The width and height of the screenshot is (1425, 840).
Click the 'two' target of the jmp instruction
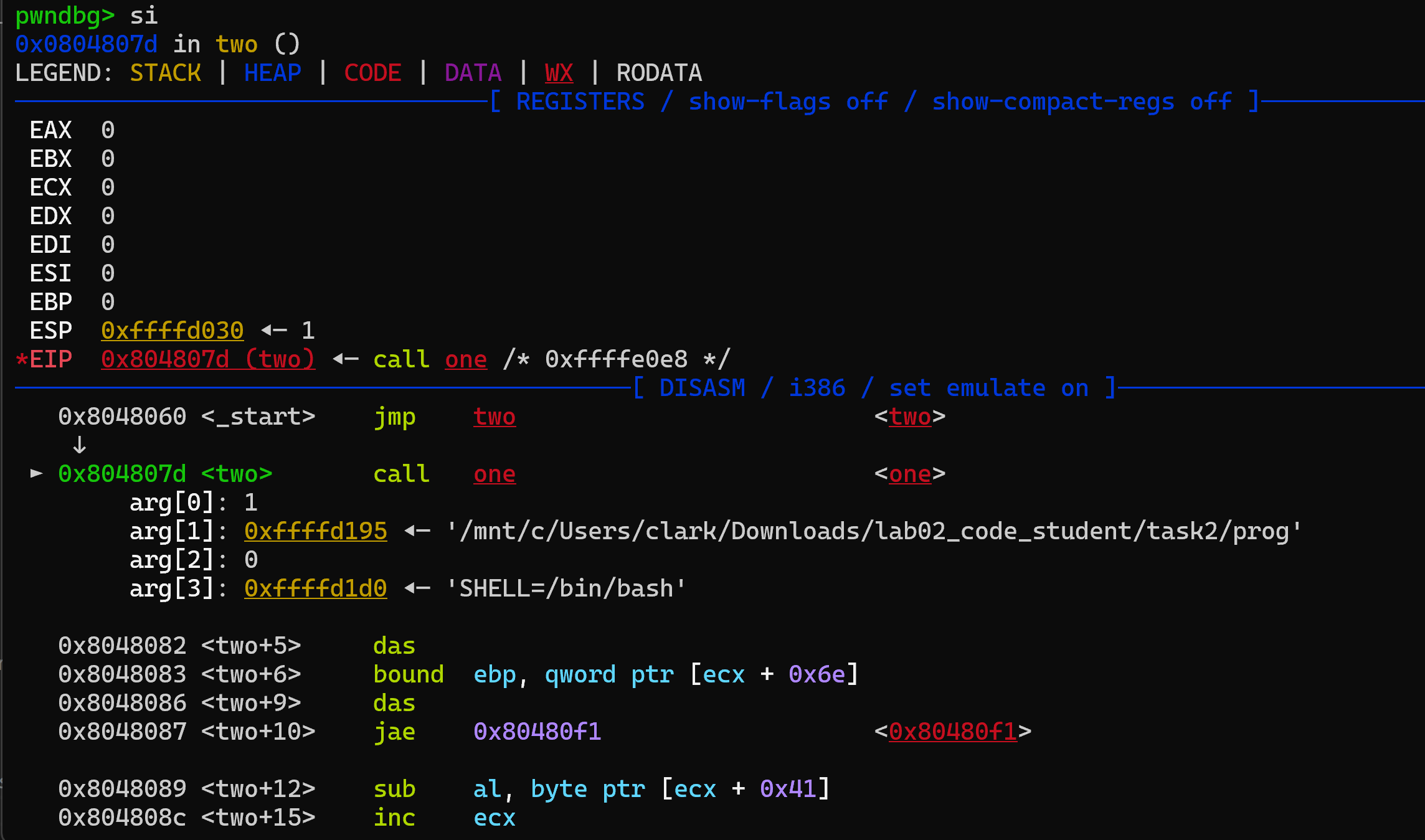click(x=495, y=417)
